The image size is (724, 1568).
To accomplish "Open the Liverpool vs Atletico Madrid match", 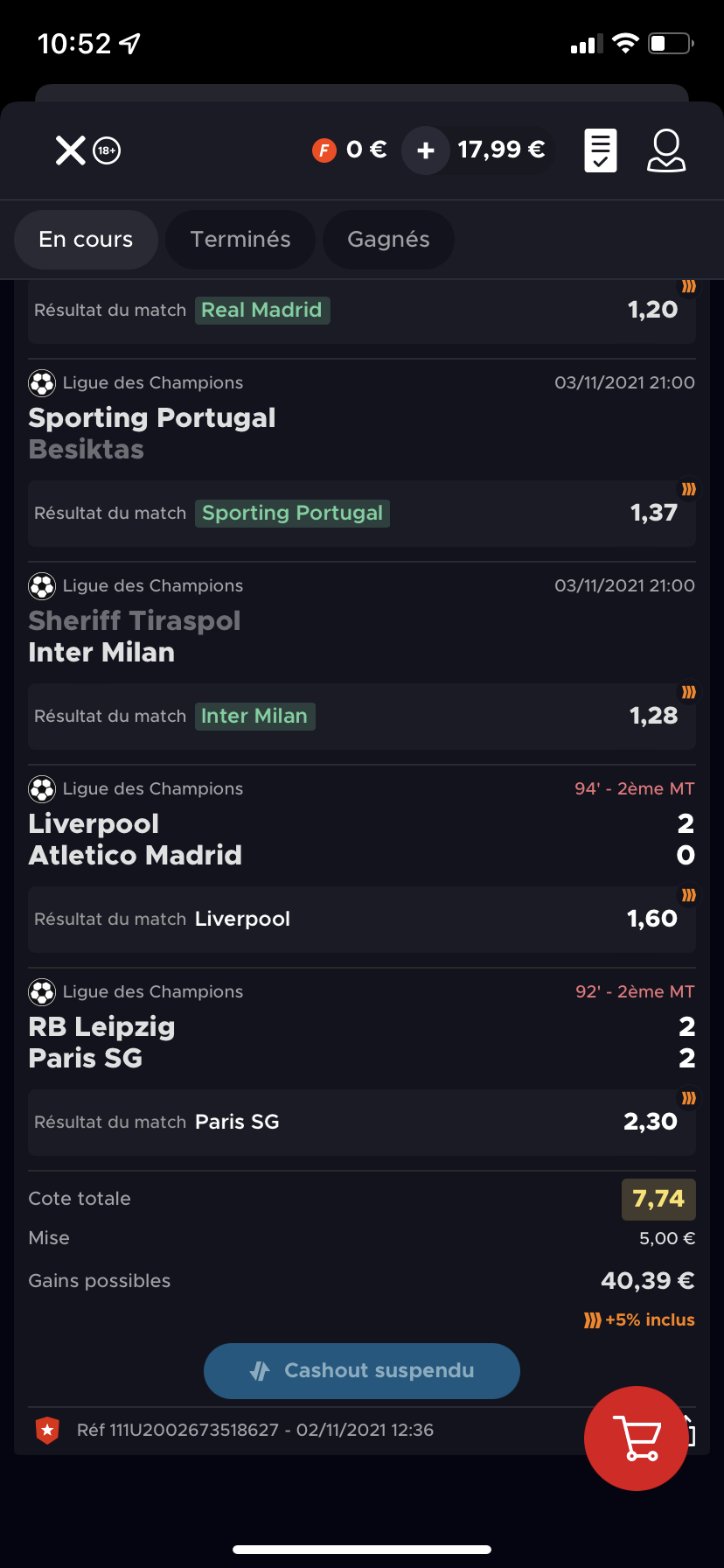I will click(362, 839).
